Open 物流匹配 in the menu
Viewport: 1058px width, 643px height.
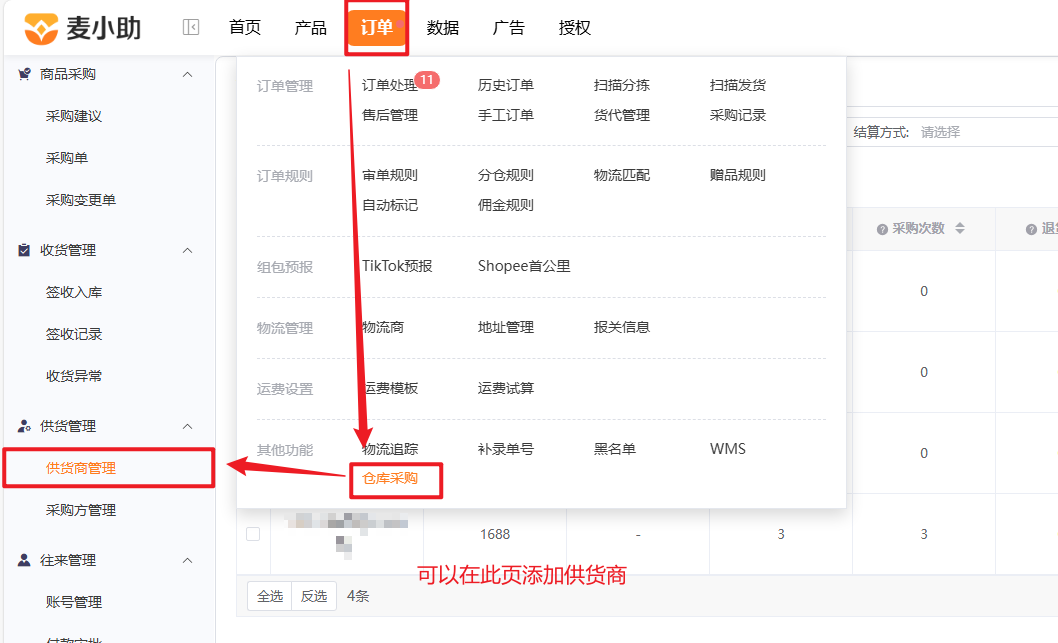pyautogui.click(x=621, y=175)
